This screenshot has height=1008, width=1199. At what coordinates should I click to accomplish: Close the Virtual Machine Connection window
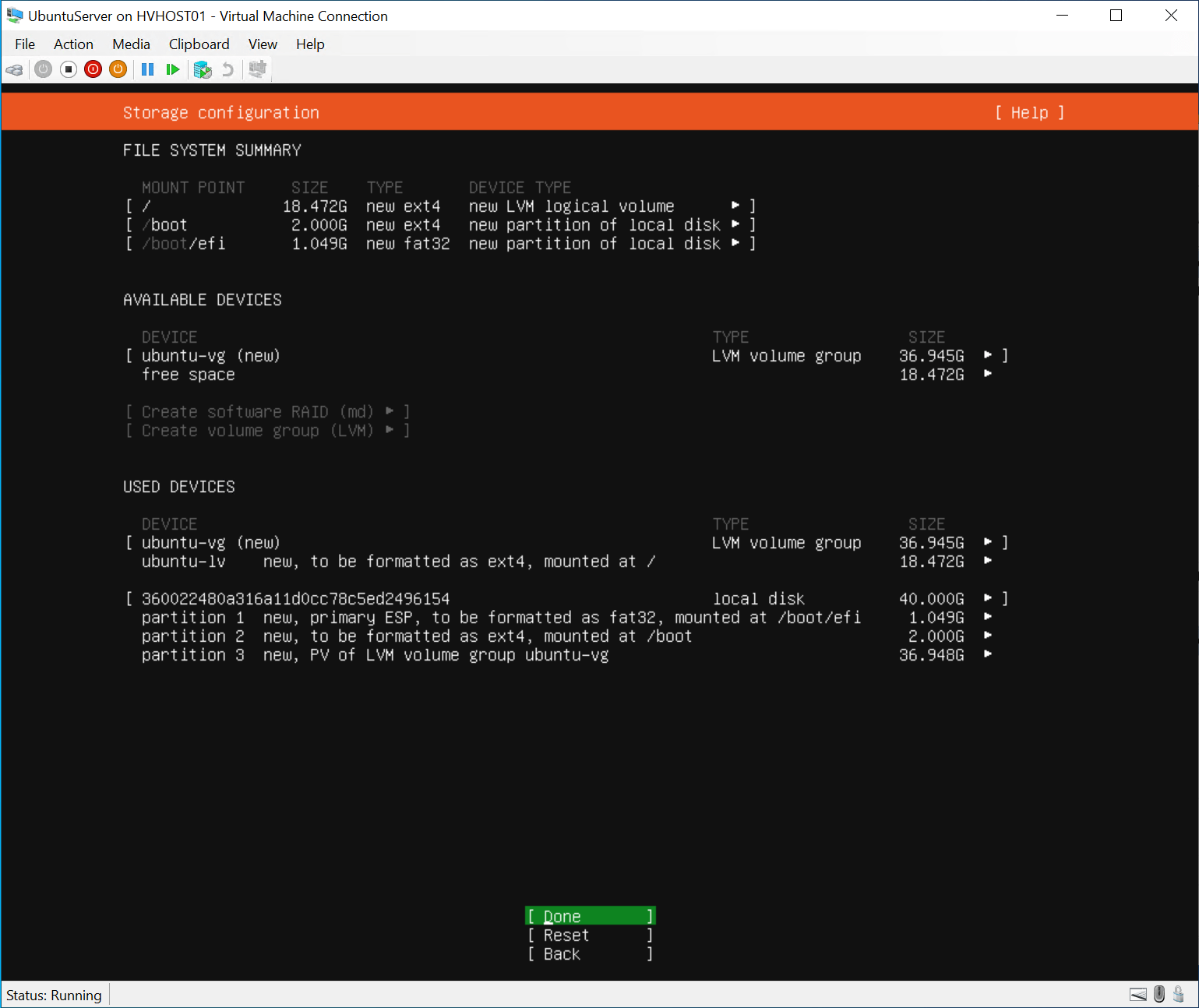point(1171,16)
